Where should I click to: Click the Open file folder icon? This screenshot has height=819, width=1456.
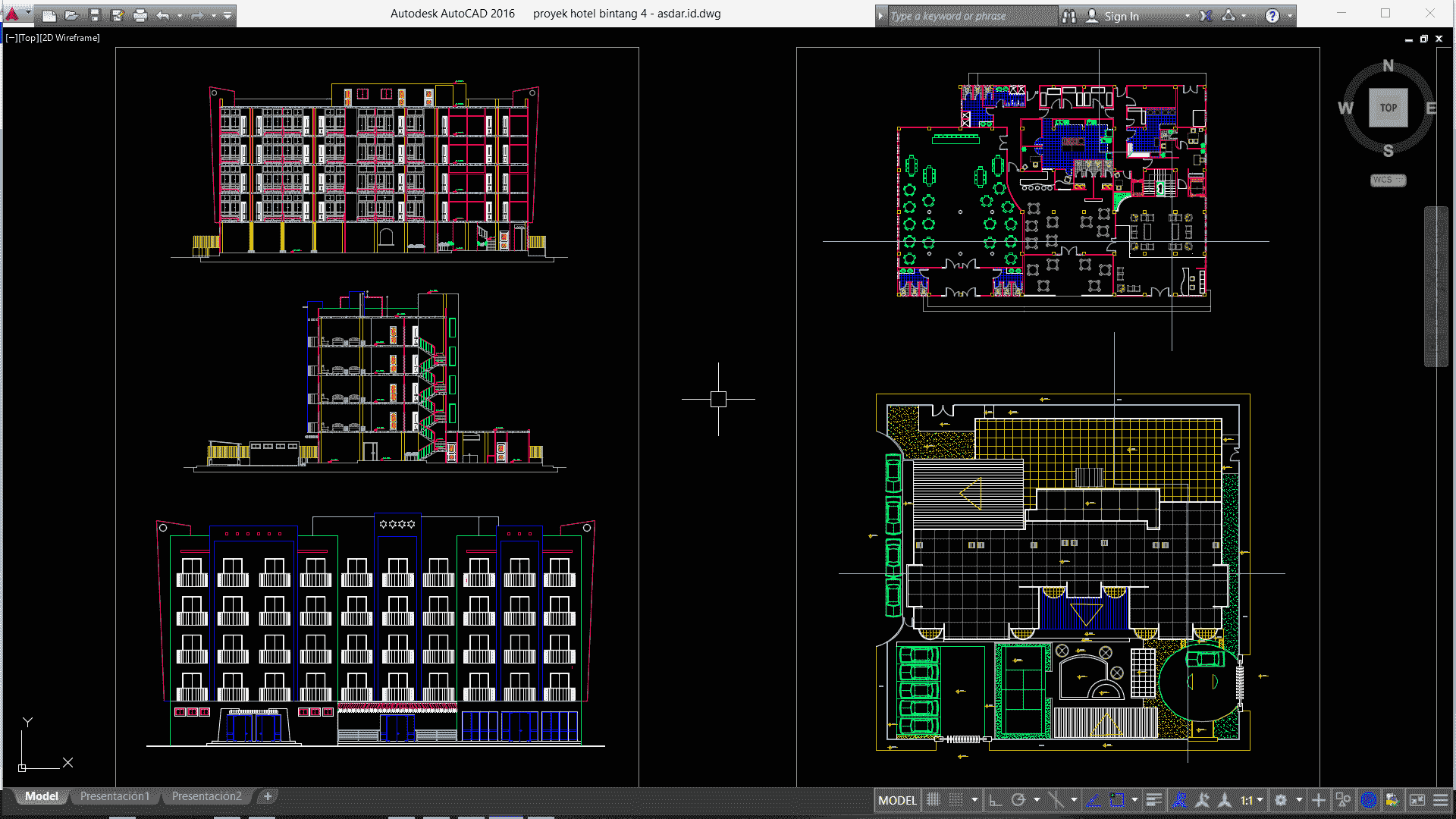(72, 15)
